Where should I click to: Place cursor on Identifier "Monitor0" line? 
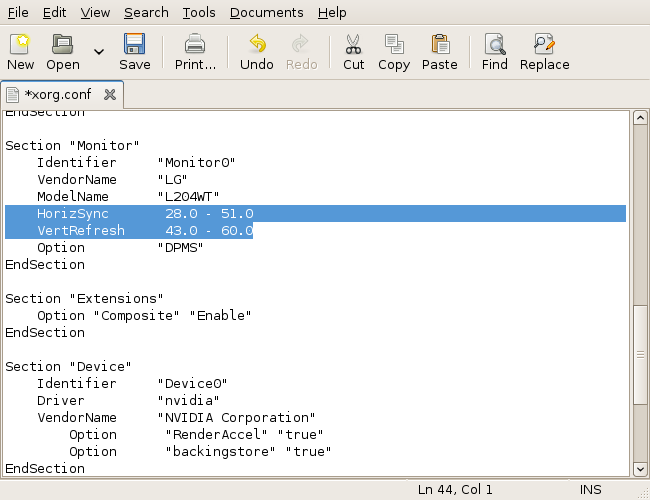coord(136,163)
